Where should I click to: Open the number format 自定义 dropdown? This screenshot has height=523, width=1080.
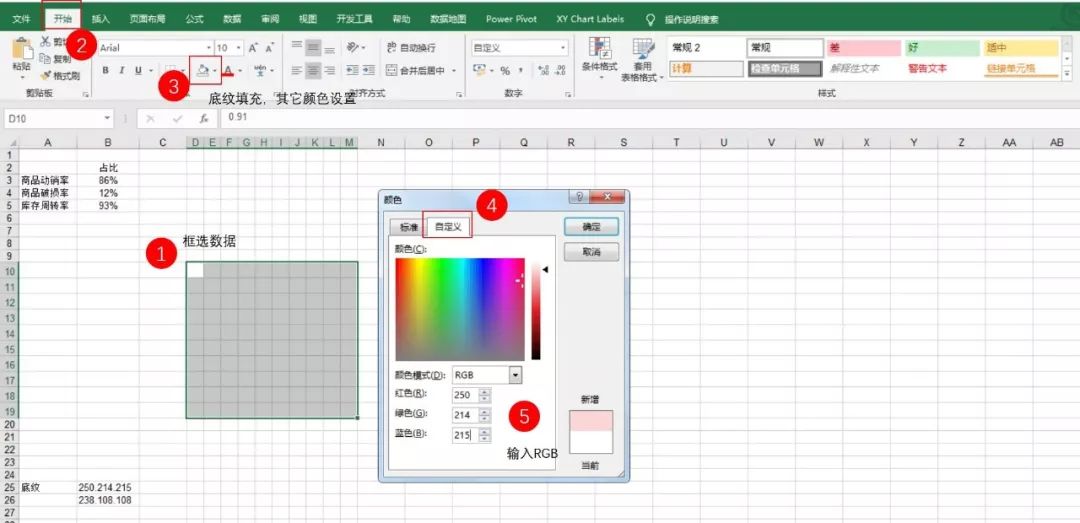563,47
